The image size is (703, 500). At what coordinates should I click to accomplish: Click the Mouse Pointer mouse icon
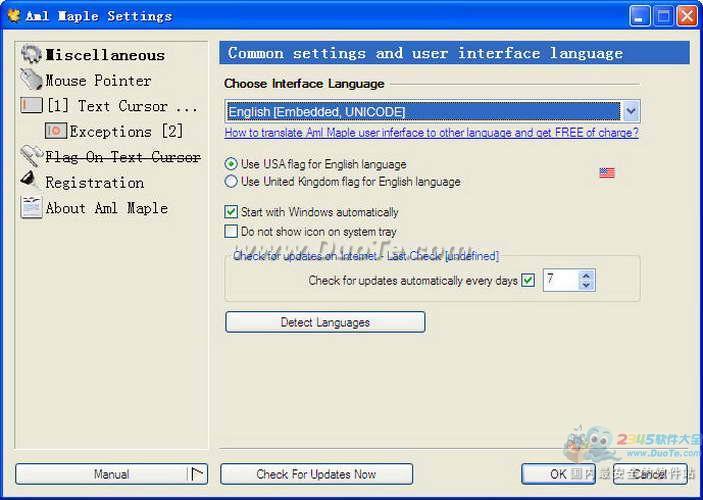(31, 79)
